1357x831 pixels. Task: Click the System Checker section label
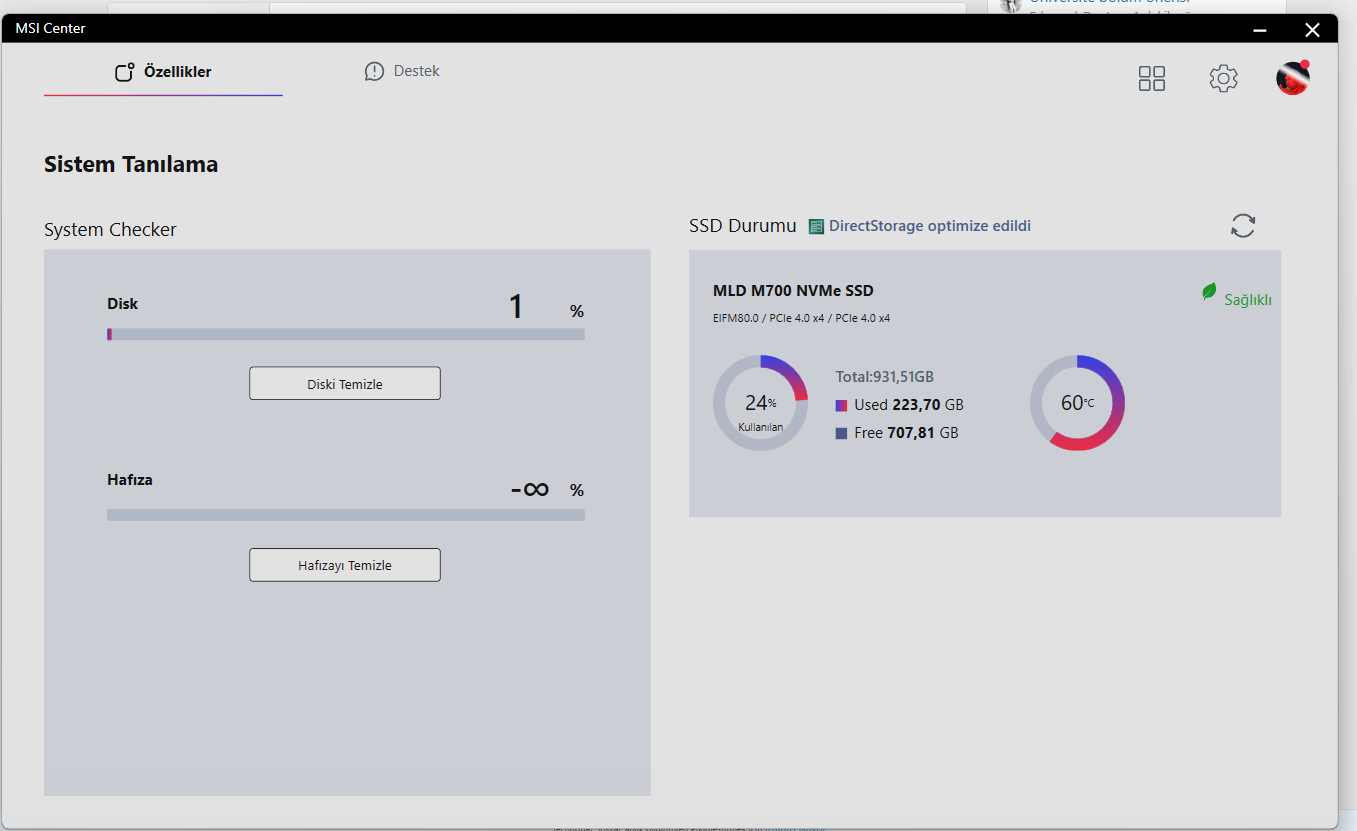tap(110, 230)
